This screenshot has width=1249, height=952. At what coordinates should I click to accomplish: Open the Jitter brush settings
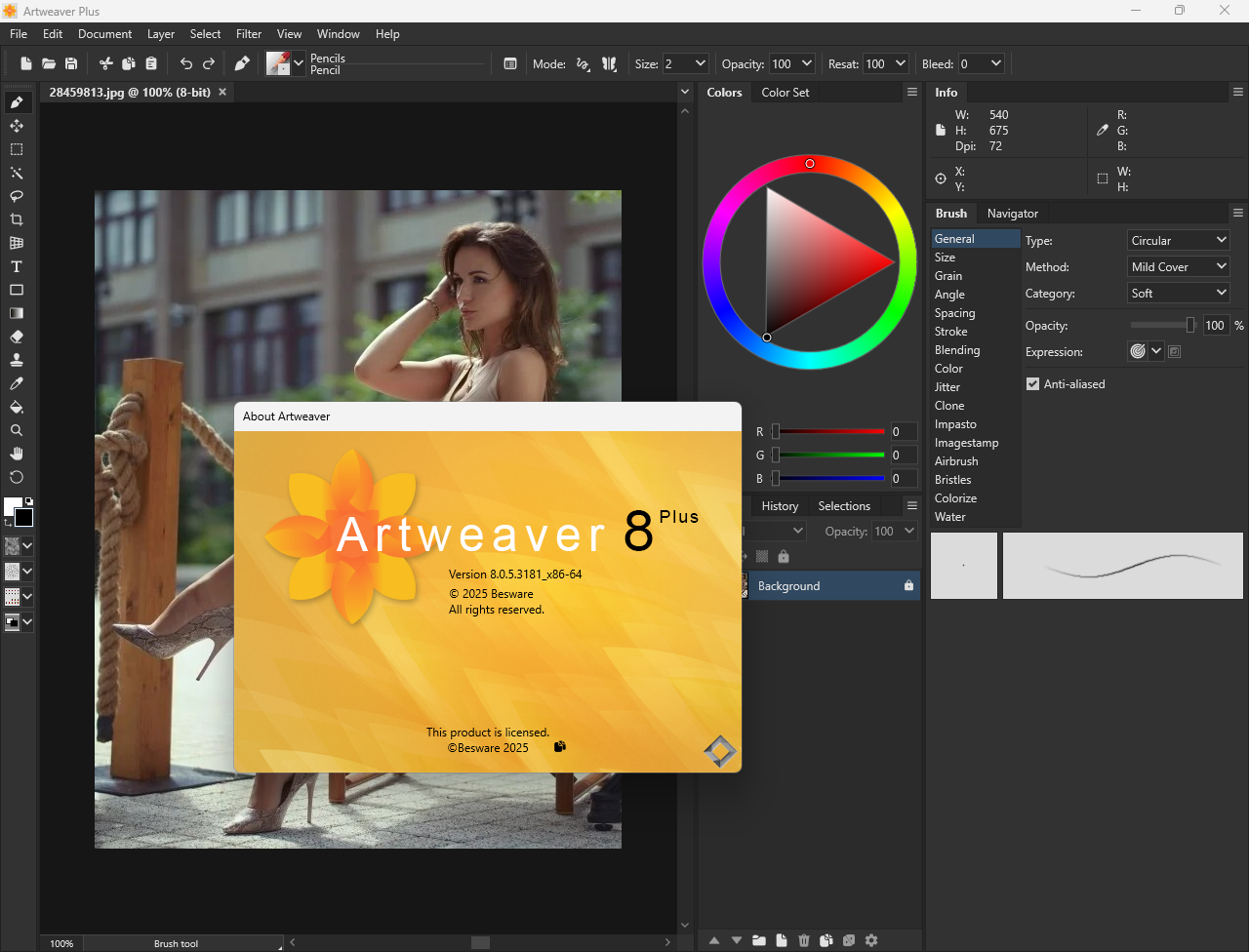(947, 387)
